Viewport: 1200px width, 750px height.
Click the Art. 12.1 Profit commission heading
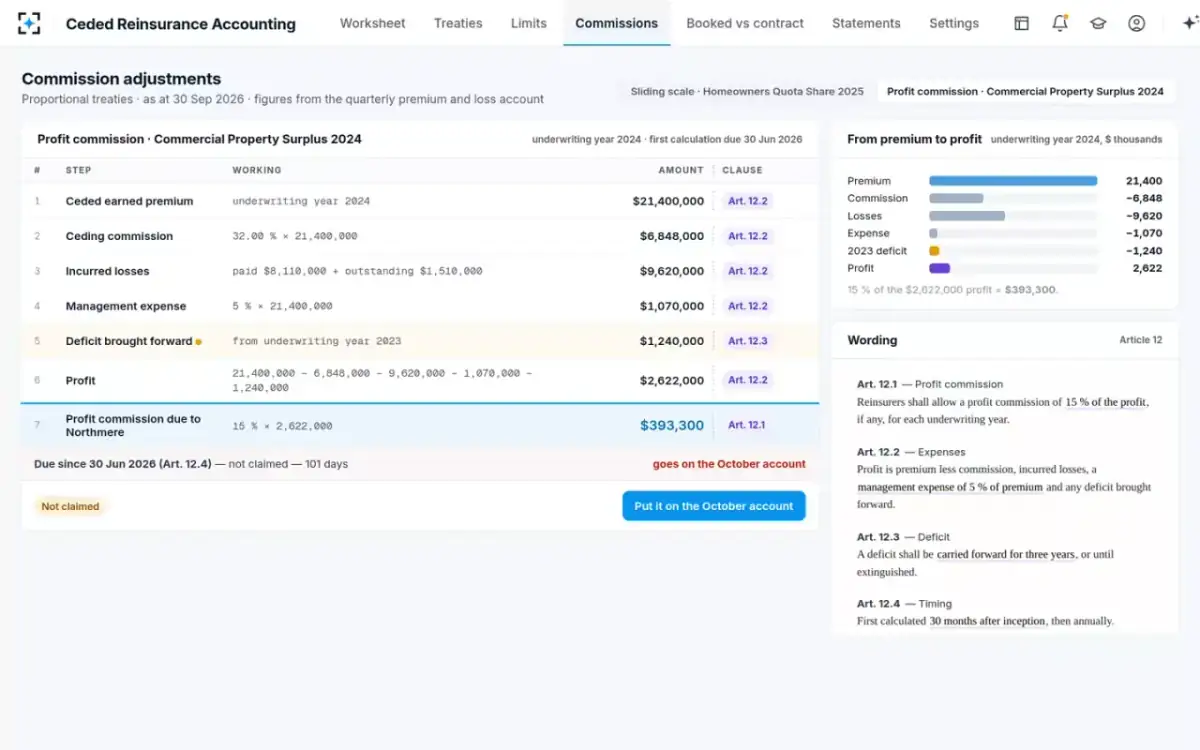930,384
